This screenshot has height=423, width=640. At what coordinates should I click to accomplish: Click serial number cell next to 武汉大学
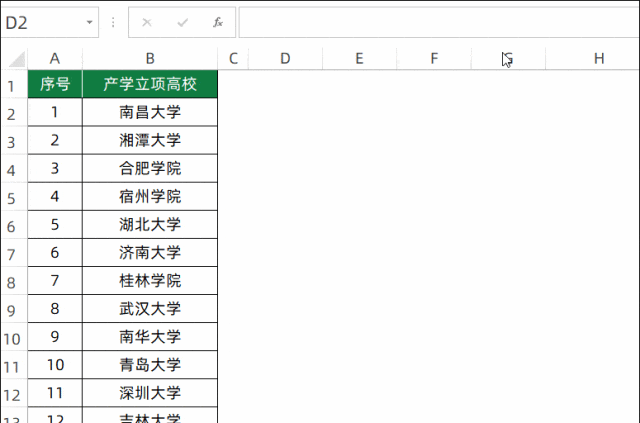pyautogui.click(x=55, y=309)
